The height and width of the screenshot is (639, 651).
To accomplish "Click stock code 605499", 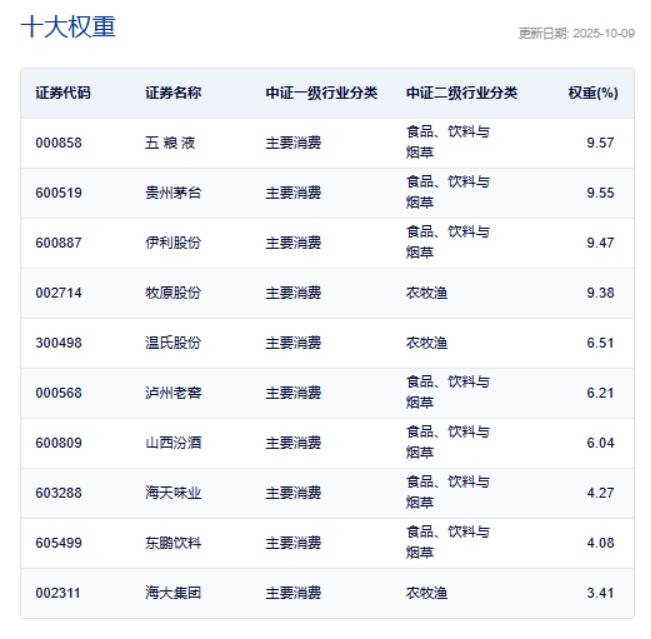I will pos(59,543).
